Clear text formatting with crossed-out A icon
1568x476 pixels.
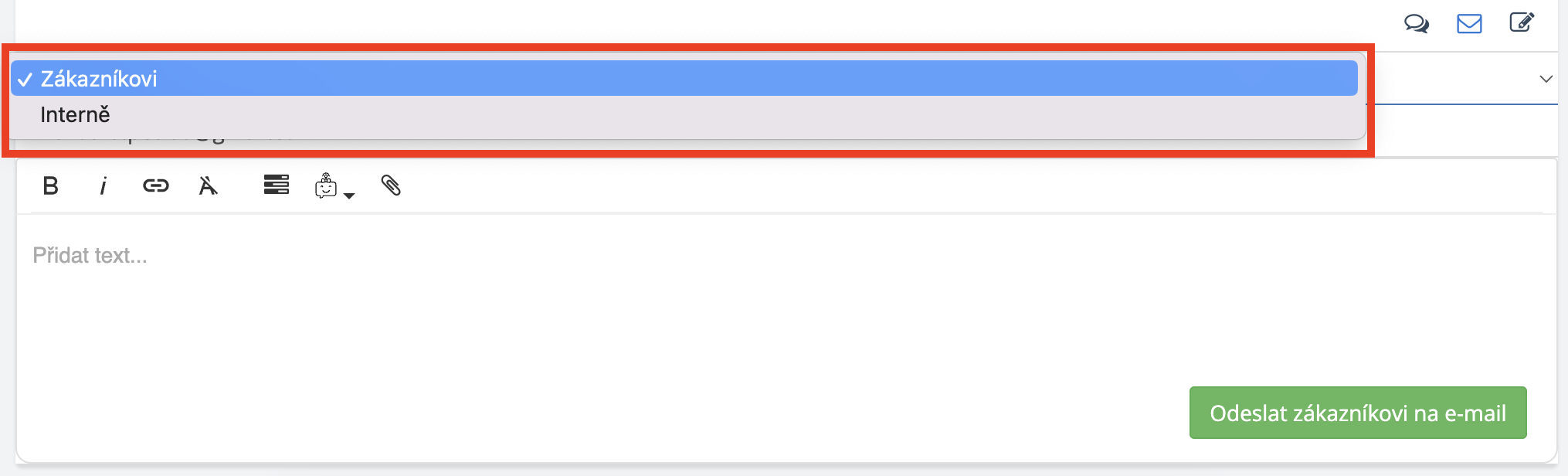[x=208, y=185]
